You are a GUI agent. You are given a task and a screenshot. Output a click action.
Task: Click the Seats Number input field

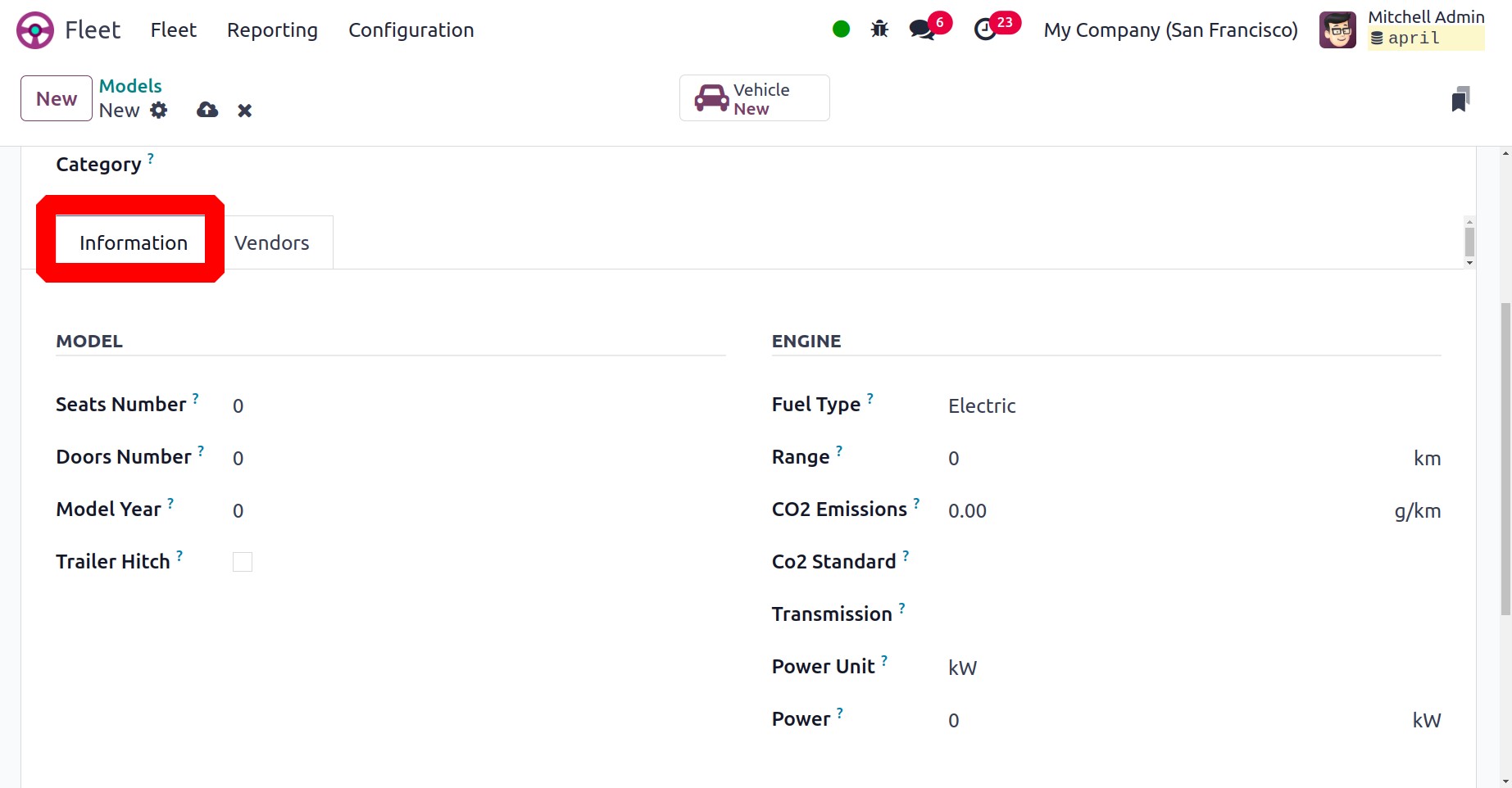(475, 405)
